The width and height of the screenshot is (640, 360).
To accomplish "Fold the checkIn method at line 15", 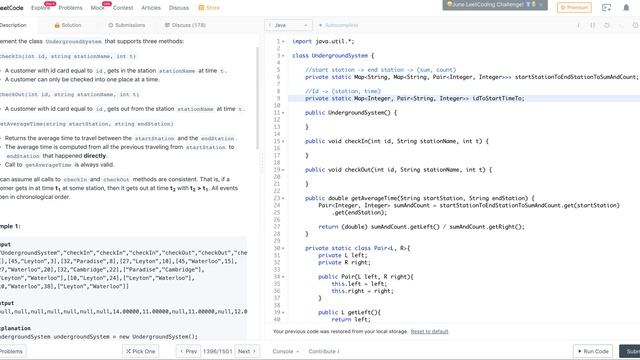I will click(284, 142).
